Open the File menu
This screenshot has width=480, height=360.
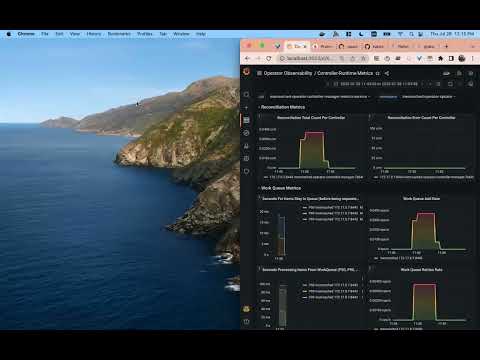(x=45, y=34)
